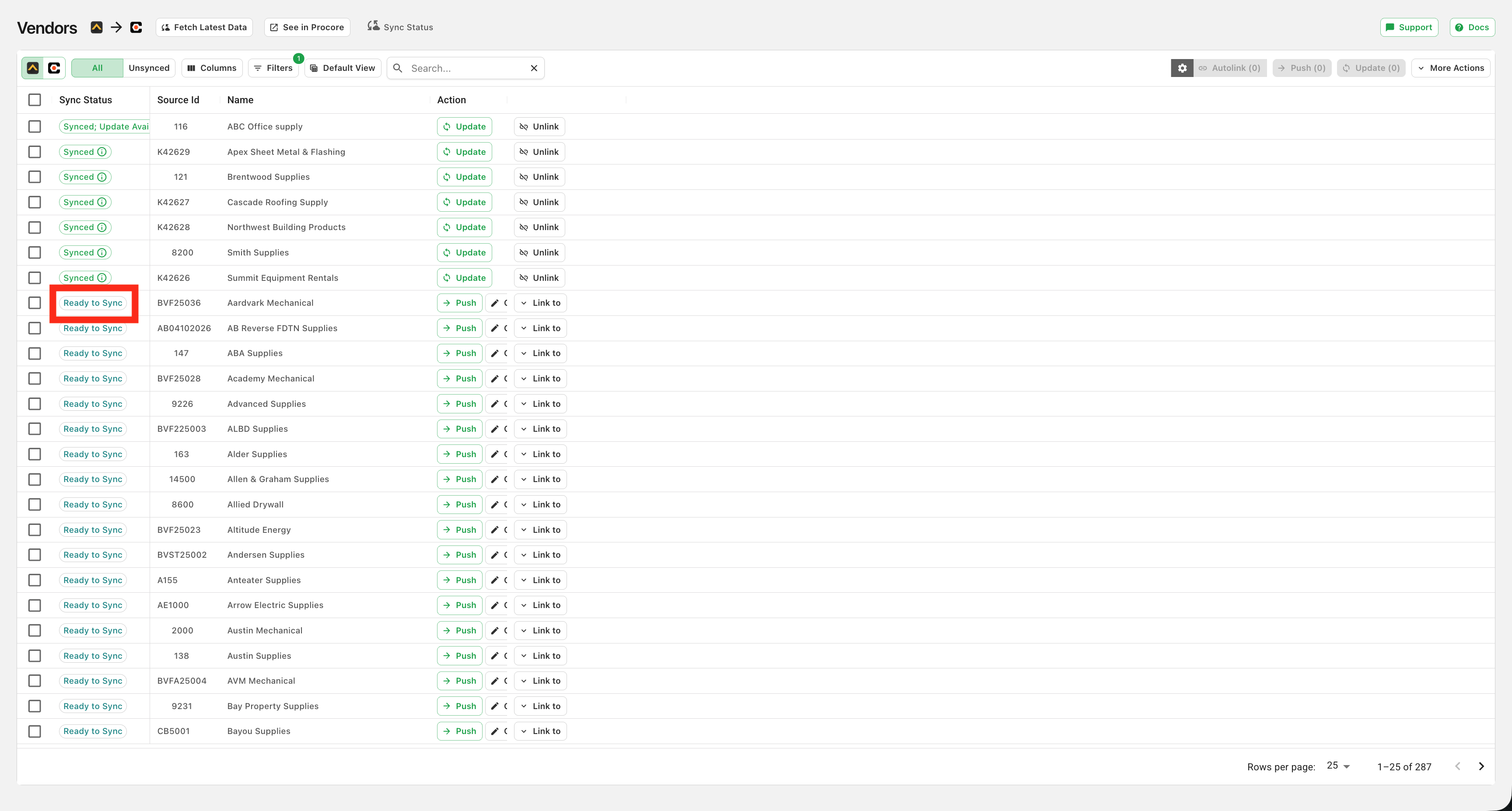Click the red C logo icon beside Vendors title

136,27
